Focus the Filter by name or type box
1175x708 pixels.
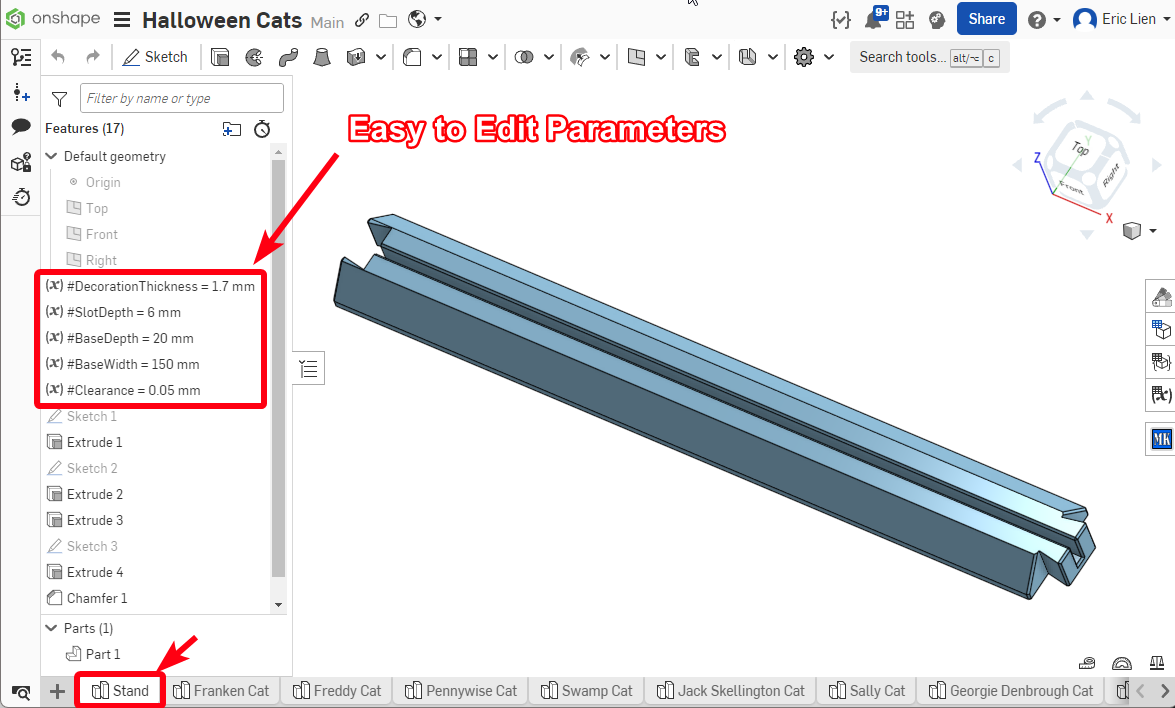tap(181, 98)
